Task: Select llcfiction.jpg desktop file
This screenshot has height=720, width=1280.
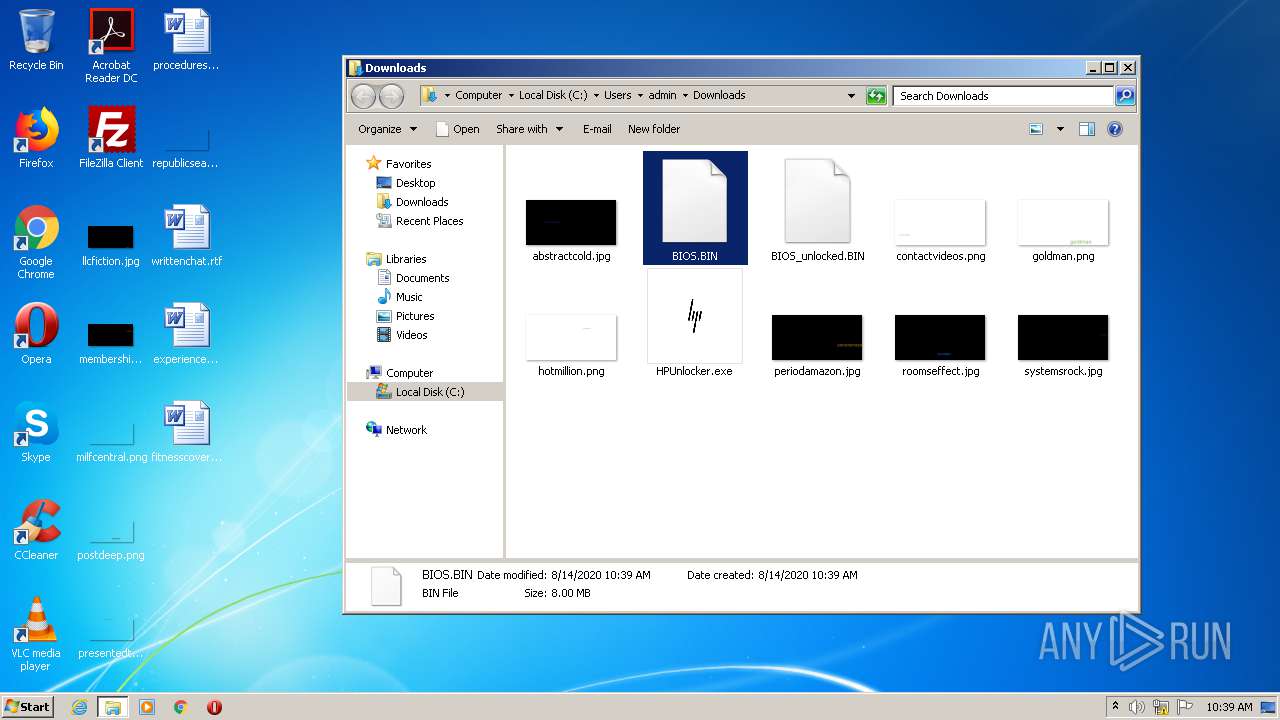Action: click(111, 243)
